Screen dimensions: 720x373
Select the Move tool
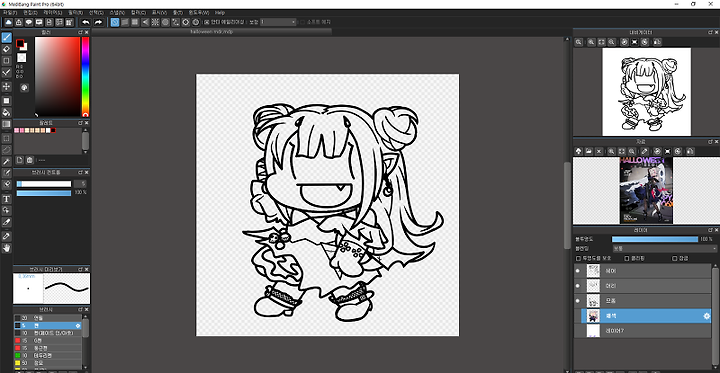point(6,86)
